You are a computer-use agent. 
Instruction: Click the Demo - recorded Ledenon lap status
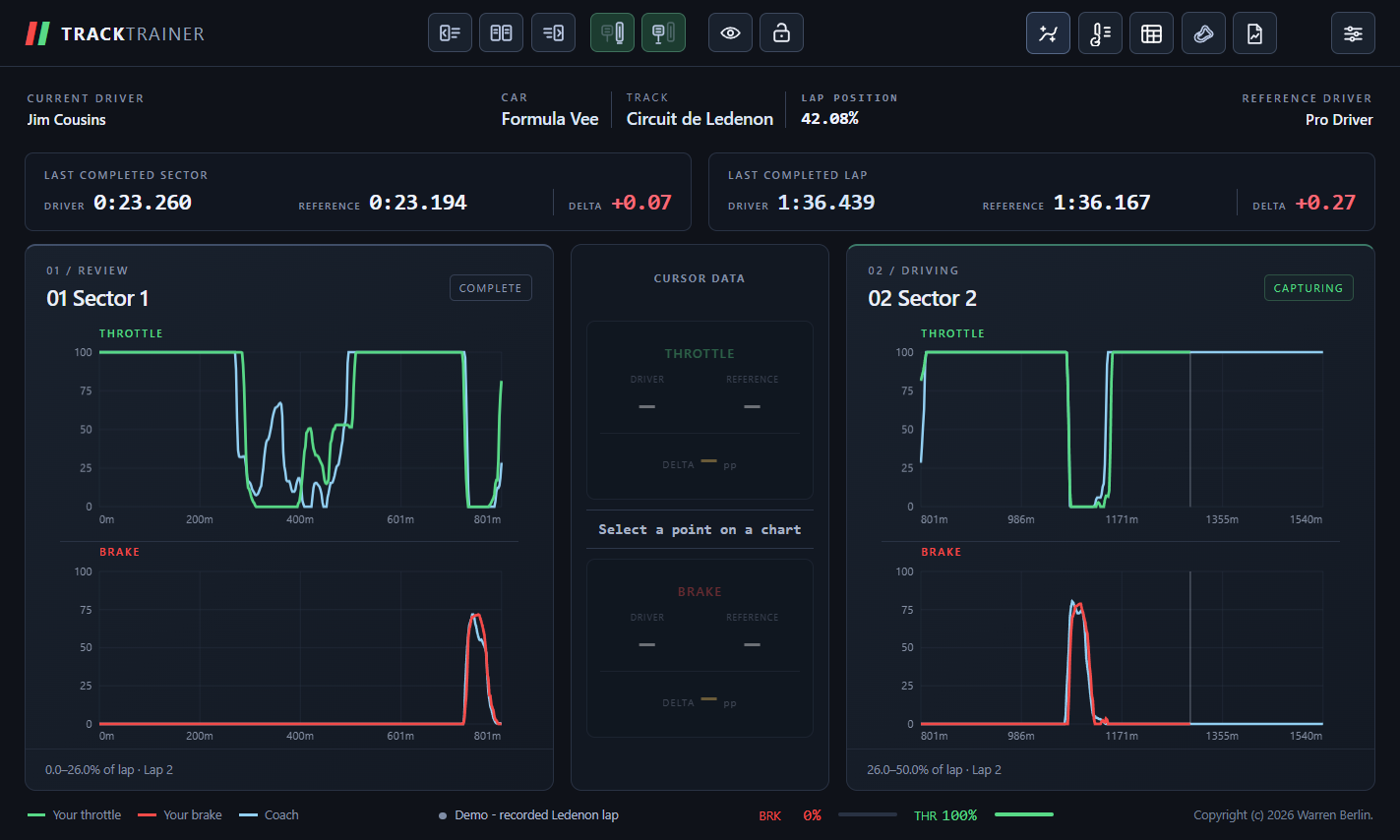pyautogui.click(x=528, y=815)
